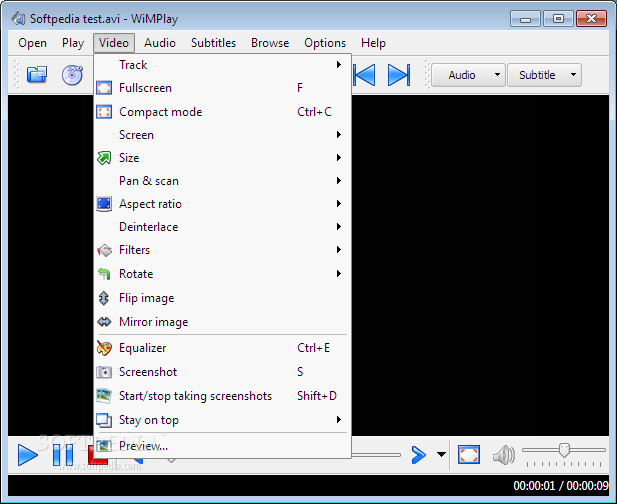617x504 pixels.
Task: Maximize the WiMPlay window
Action: tap(558, 18)
